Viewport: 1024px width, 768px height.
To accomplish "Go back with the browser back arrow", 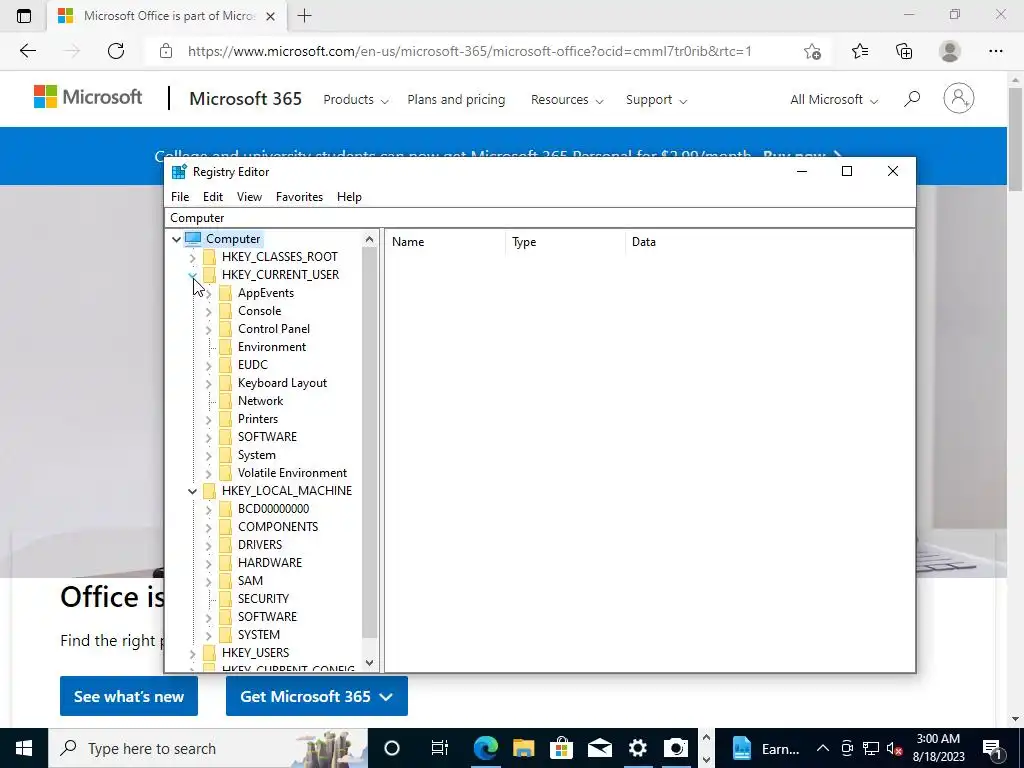I will [27, 51].
